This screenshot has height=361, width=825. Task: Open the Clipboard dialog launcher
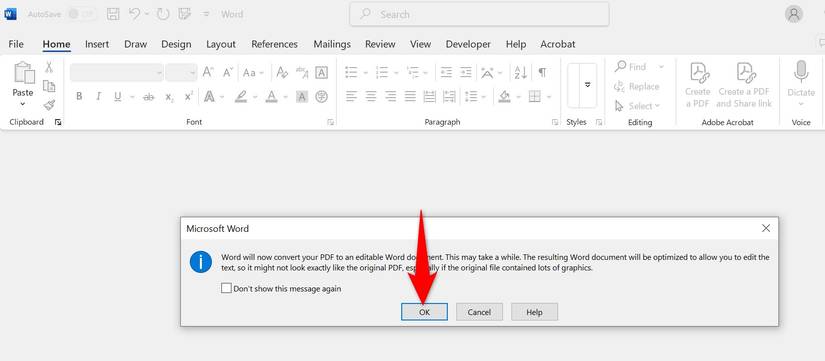click(x=58, y=122)
